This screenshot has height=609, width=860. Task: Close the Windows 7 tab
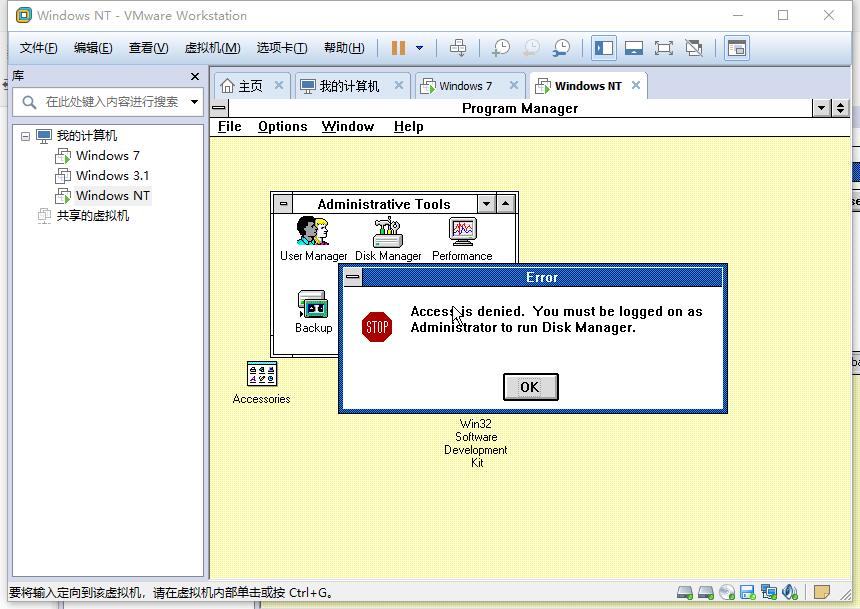coord(513,86)
